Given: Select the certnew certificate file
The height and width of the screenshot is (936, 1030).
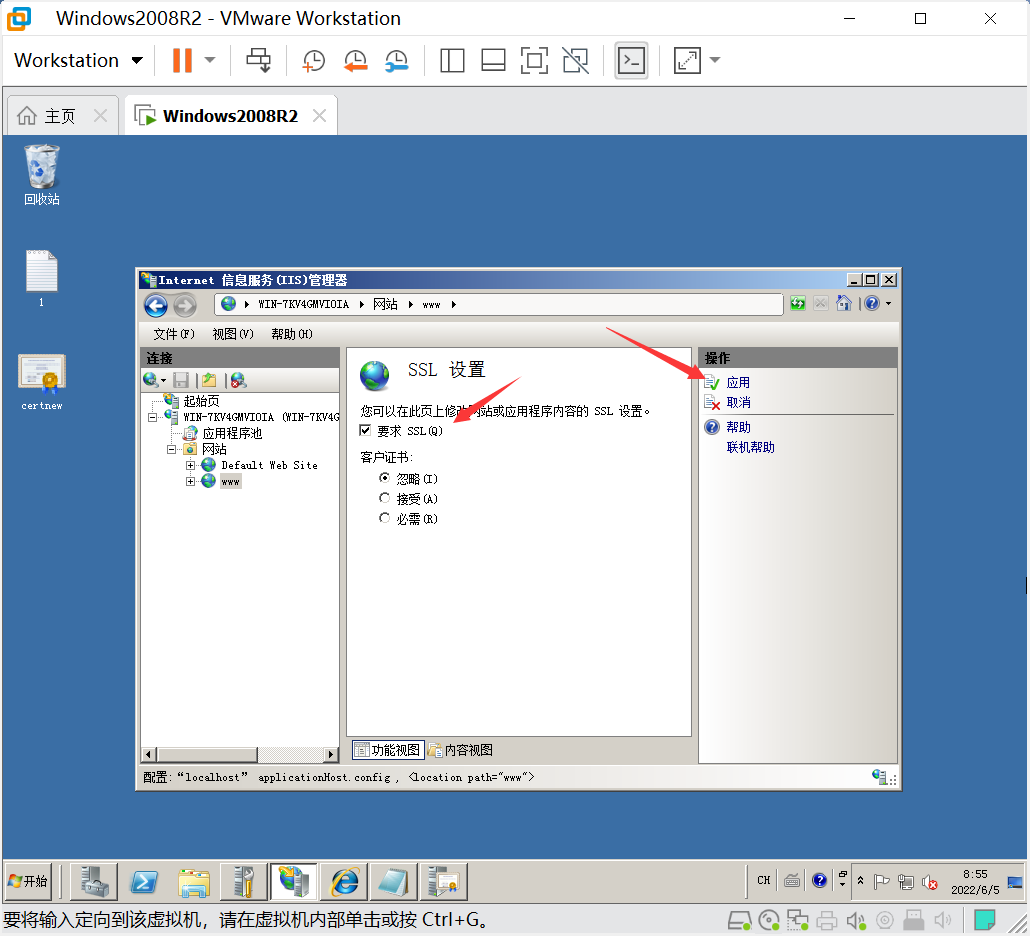Looking at the screenshot, I should (x=41, y=382).
